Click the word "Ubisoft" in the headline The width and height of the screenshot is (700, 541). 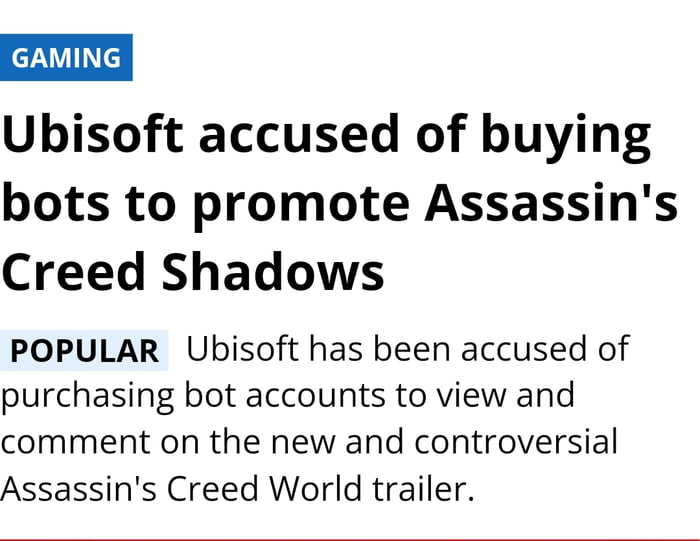coord(92,136)
